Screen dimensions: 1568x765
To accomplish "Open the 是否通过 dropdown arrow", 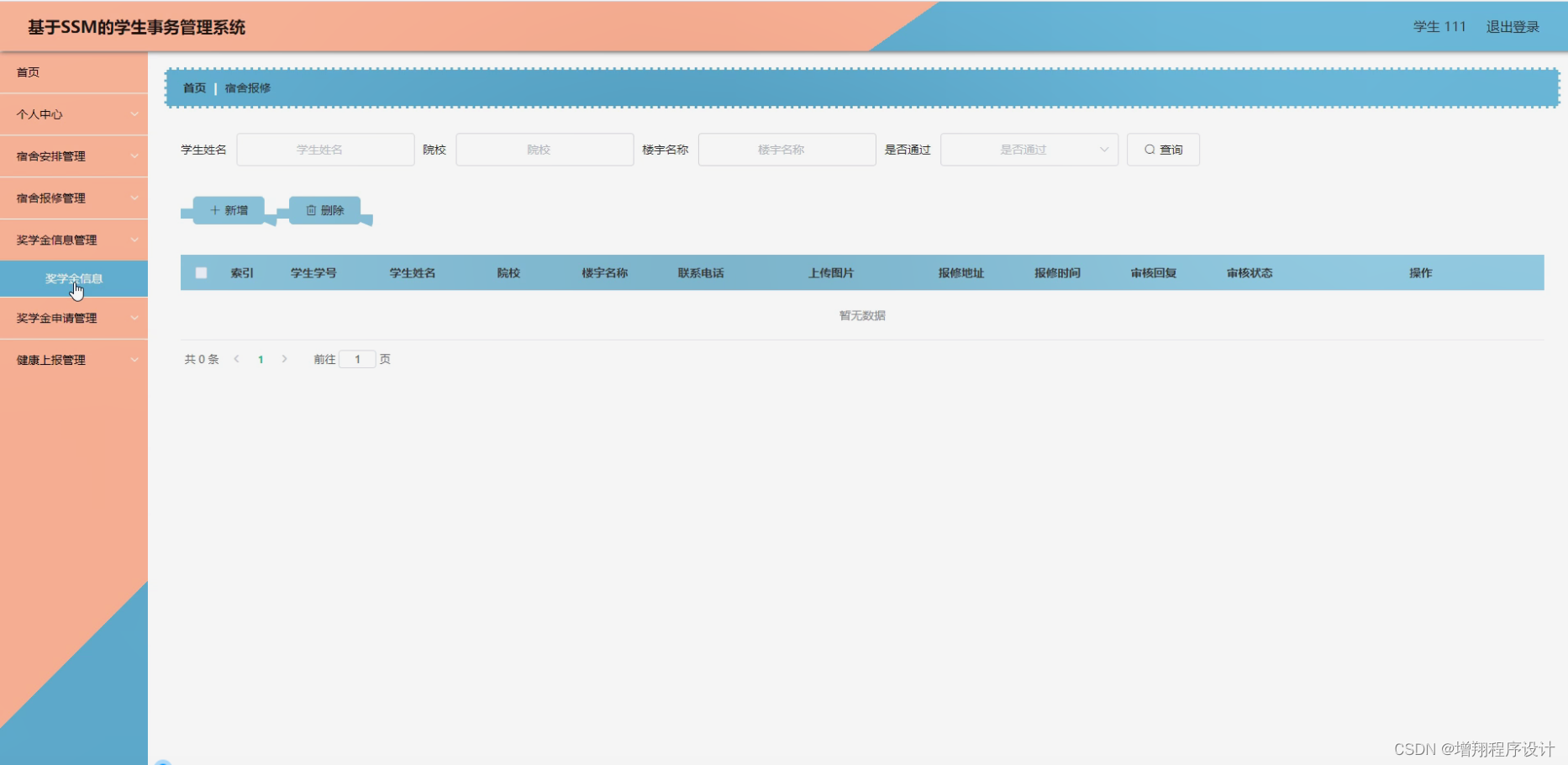I will click(1104, 150).
